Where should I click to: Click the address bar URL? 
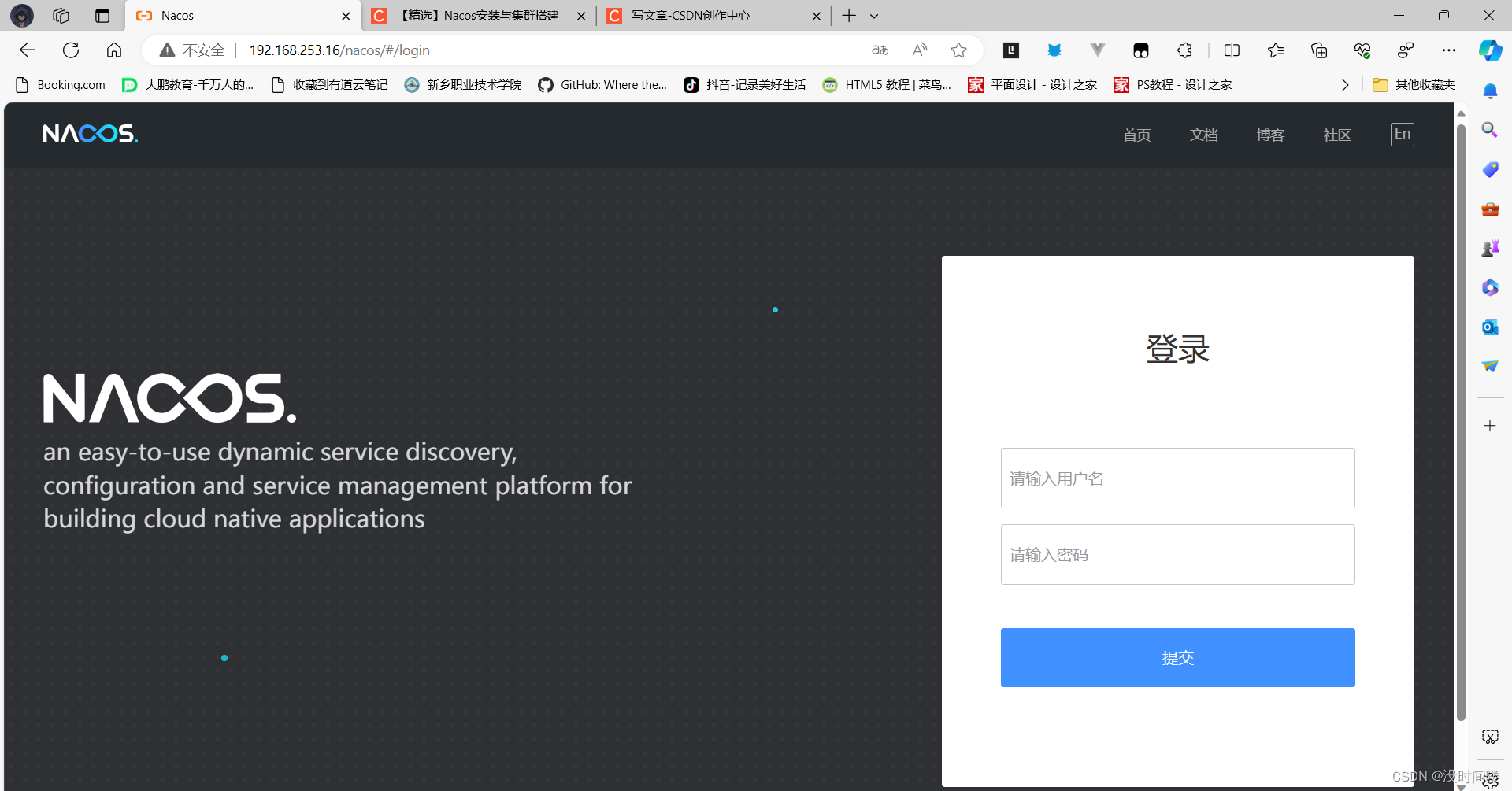(x=339, y=50)
